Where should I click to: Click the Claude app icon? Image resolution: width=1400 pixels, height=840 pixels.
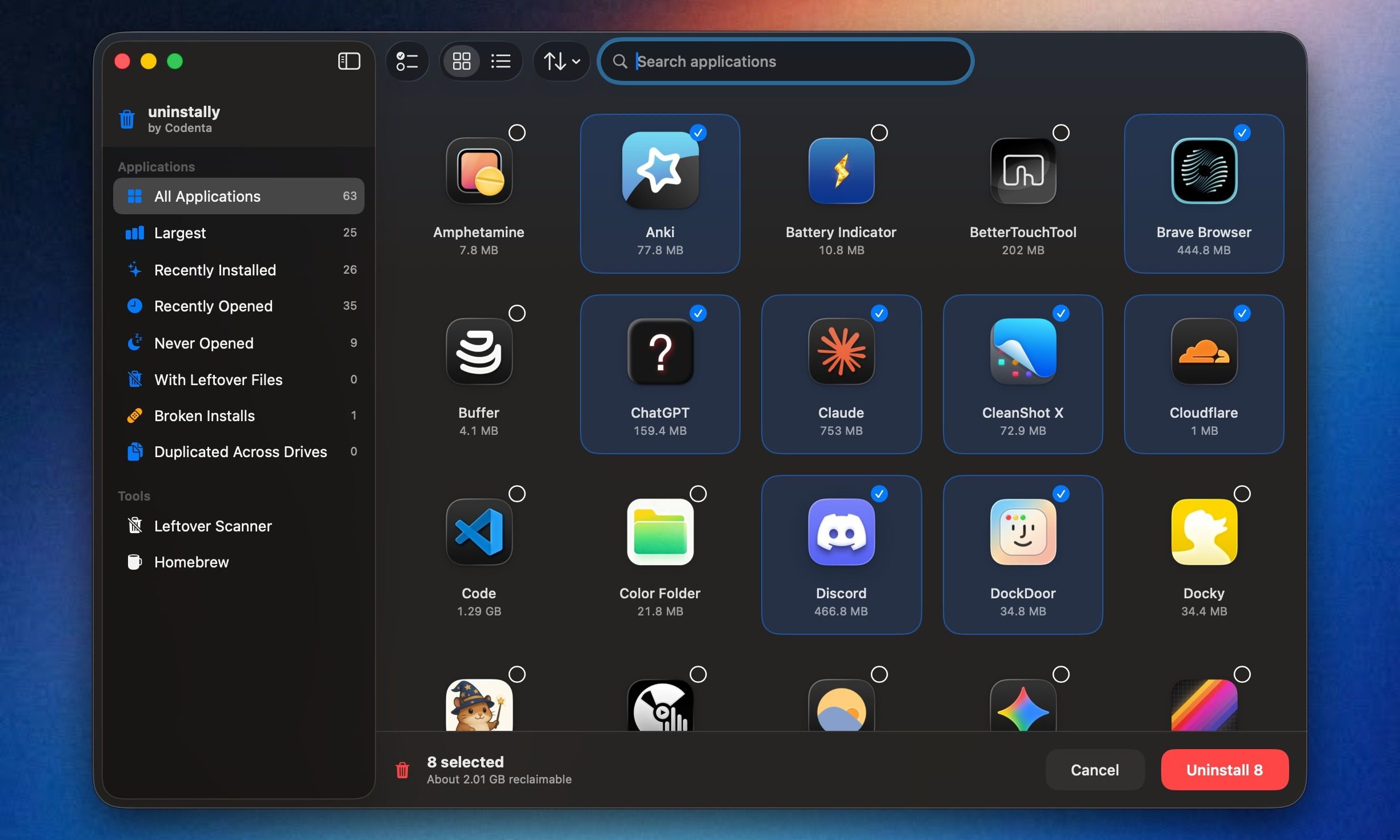click(841, 351)
